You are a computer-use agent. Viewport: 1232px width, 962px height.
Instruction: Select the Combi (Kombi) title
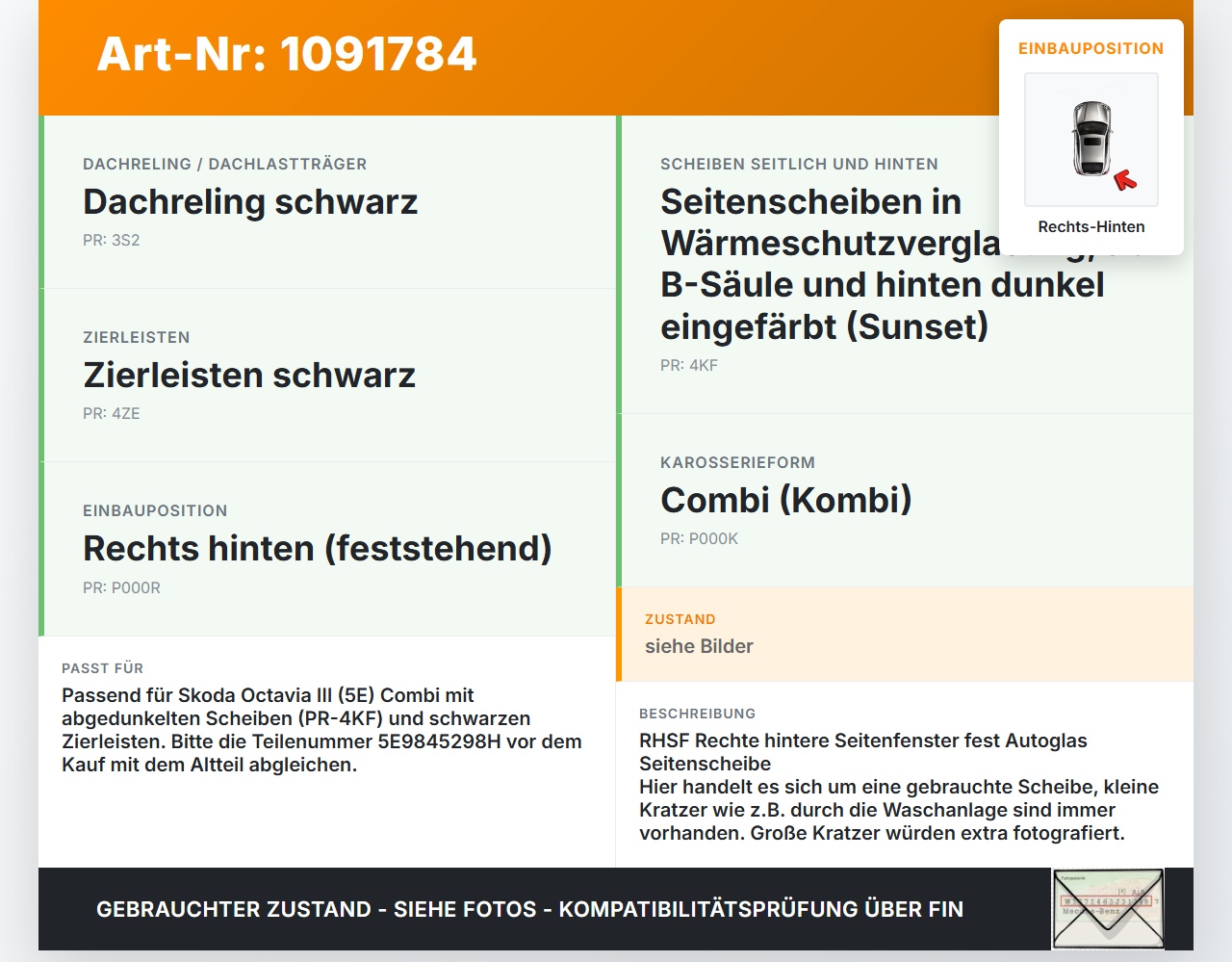click(x=786, y=501)
